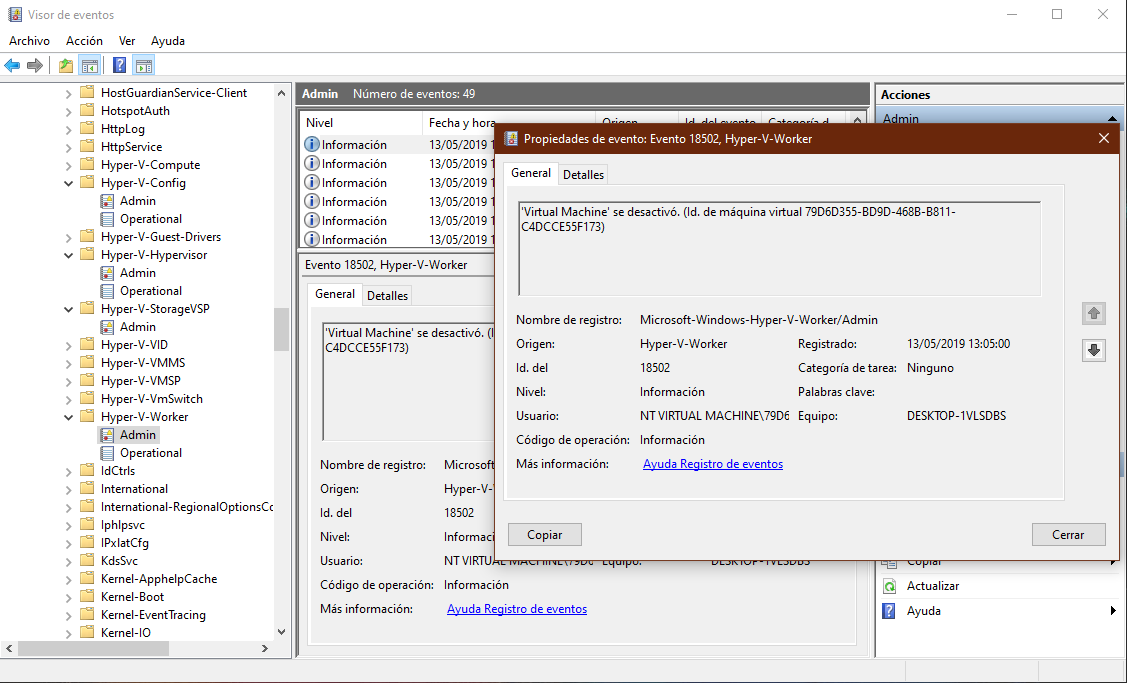1127x683 pixels.
Task: Expand the Hyper-V-Guest-Drivers tree node
Action: point(68,237)
